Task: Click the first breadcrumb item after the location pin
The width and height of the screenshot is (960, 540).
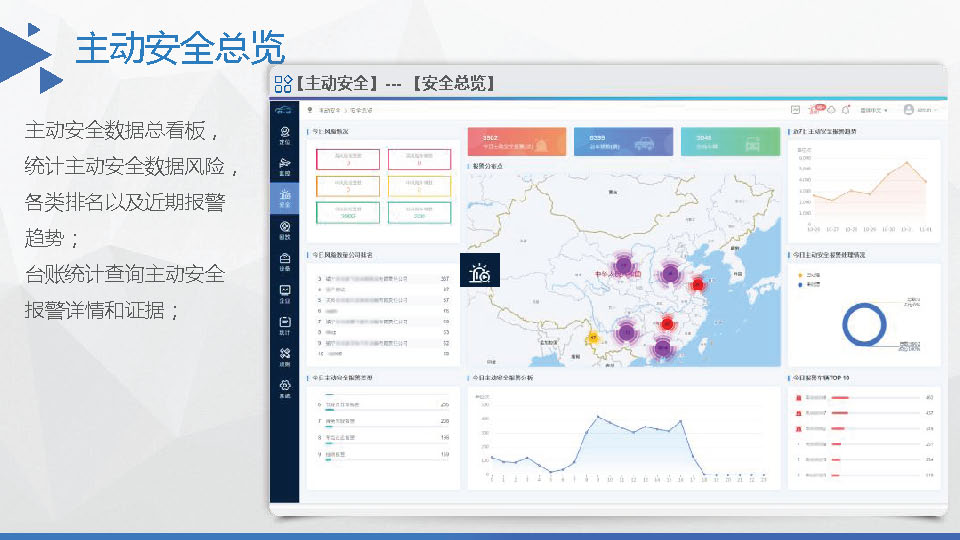Action: coord(329,110)
